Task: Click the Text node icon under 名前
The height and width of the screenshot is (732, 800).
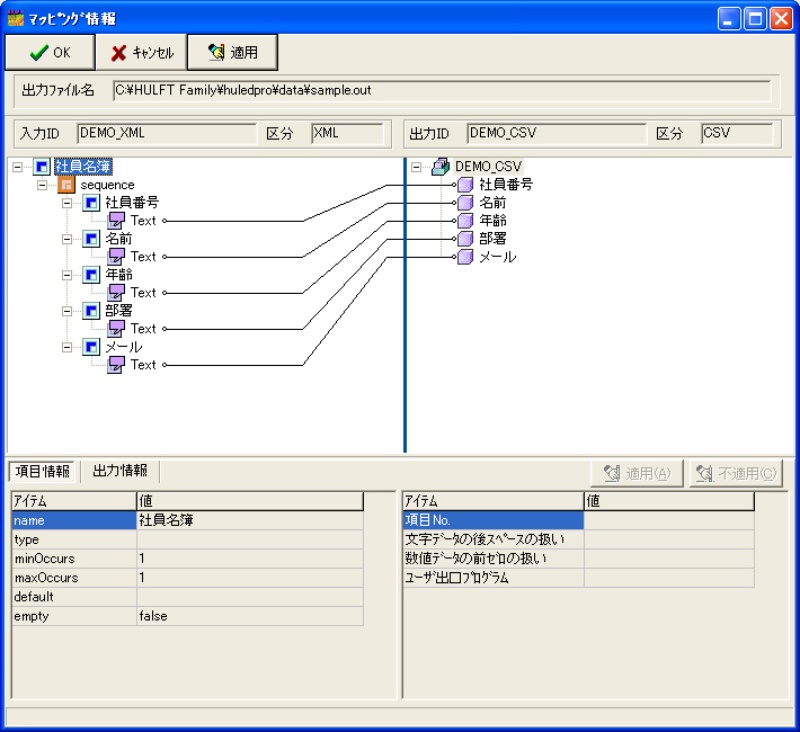Action: pyautogui.click(x=117, y=257)
